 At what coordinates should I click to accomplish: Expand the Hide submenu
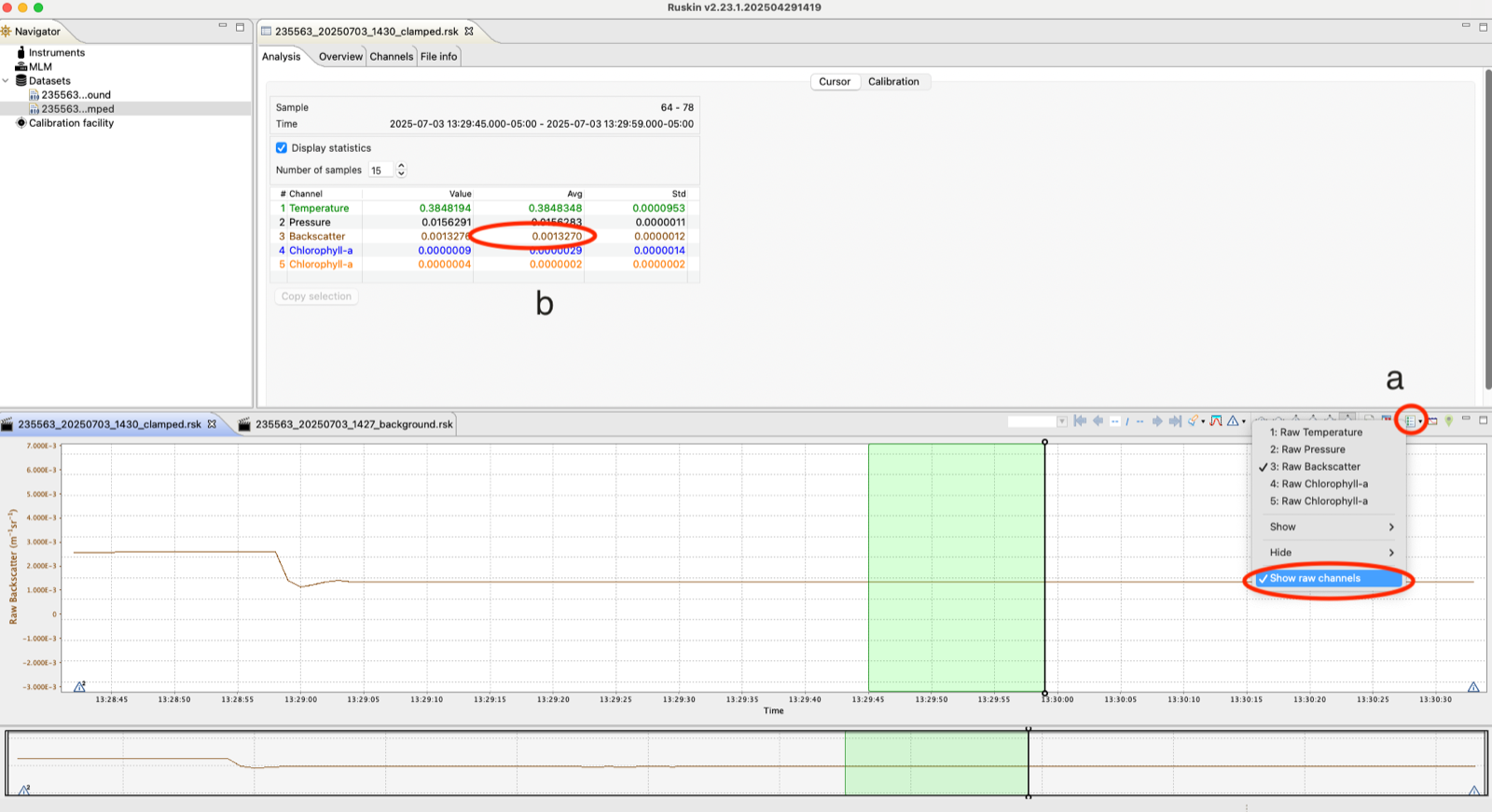click(x=1328, y=552)
